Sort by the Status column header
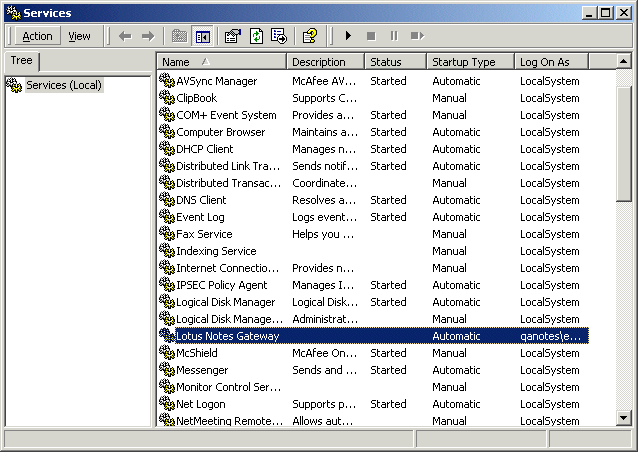Viewport: 638px width, 452px height. [394, 62]
